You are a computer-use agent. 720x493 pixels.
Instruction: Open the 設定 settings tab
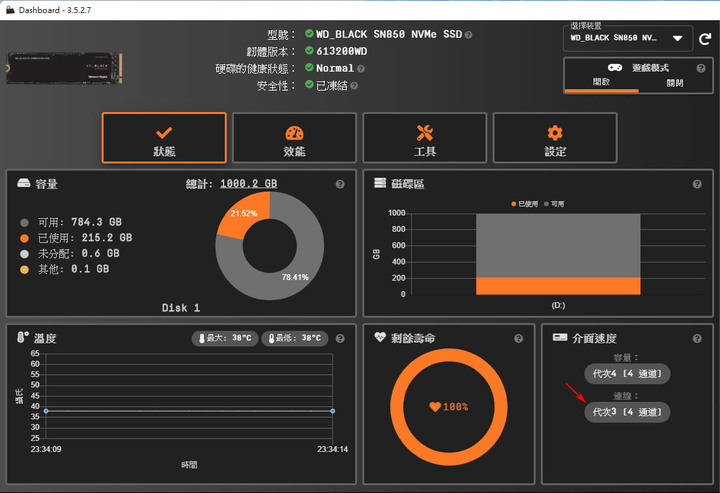pyautogui.click(x=555, y=138)
